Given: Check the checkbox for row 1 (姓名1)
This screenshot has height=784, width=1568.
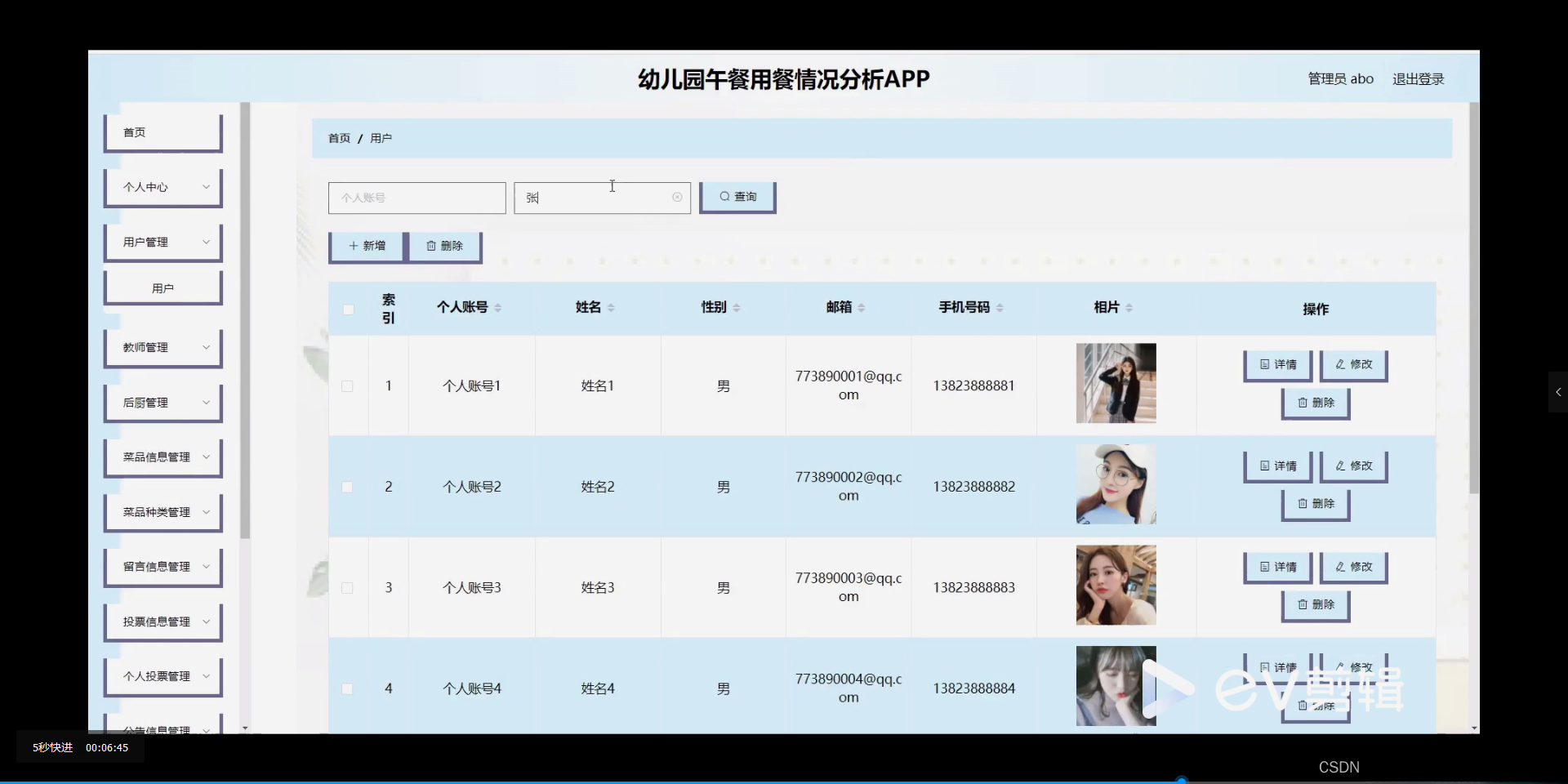Looking at the screenshot, I should (x=347, y=385).
